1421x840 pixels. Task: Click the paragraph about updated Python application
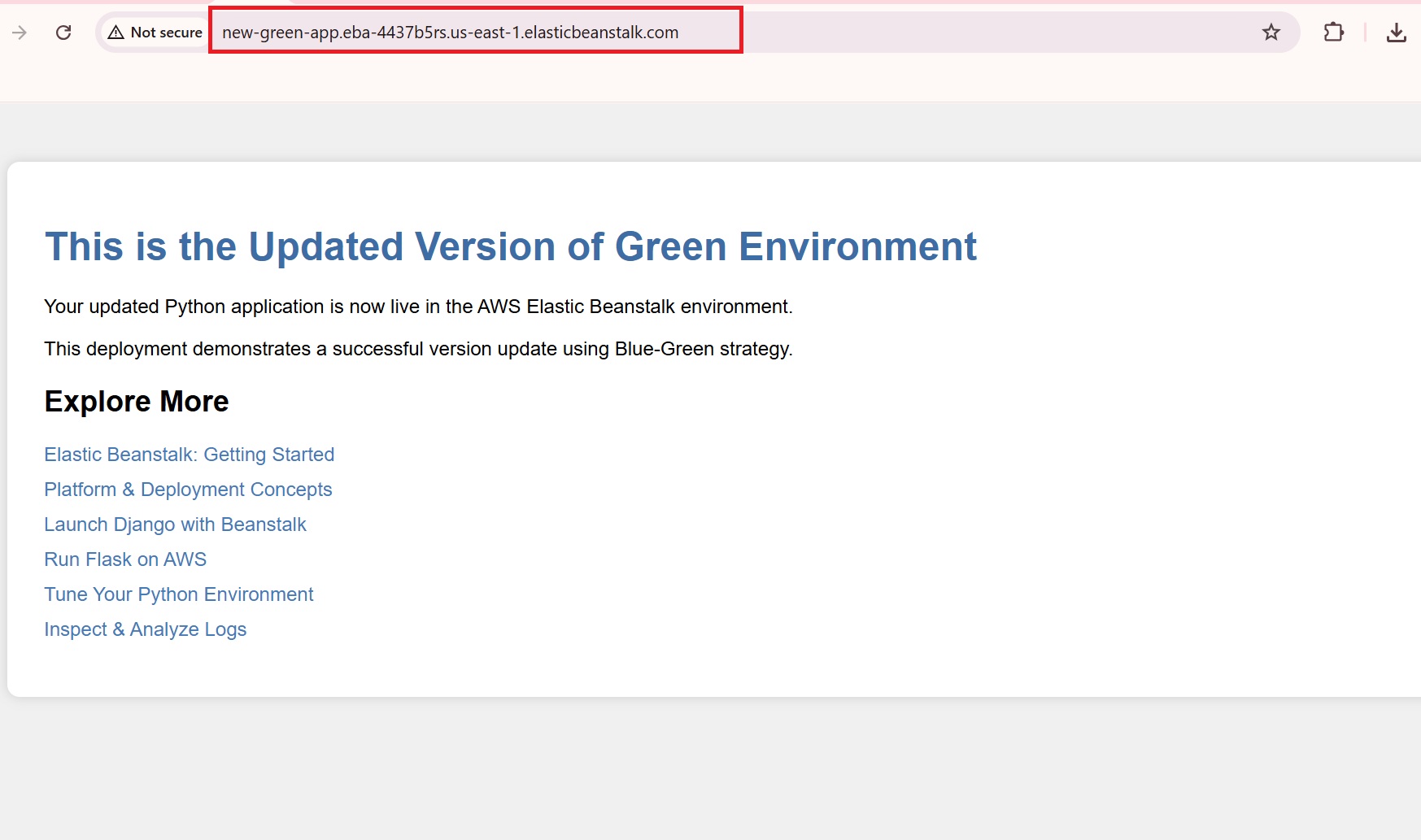[418, 307]
